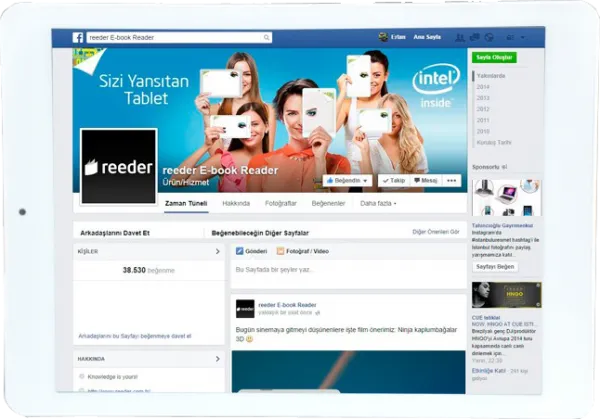Click the 'Bu Sayfada bir şeyler yaz' field
600x419 pixels.
348,274
